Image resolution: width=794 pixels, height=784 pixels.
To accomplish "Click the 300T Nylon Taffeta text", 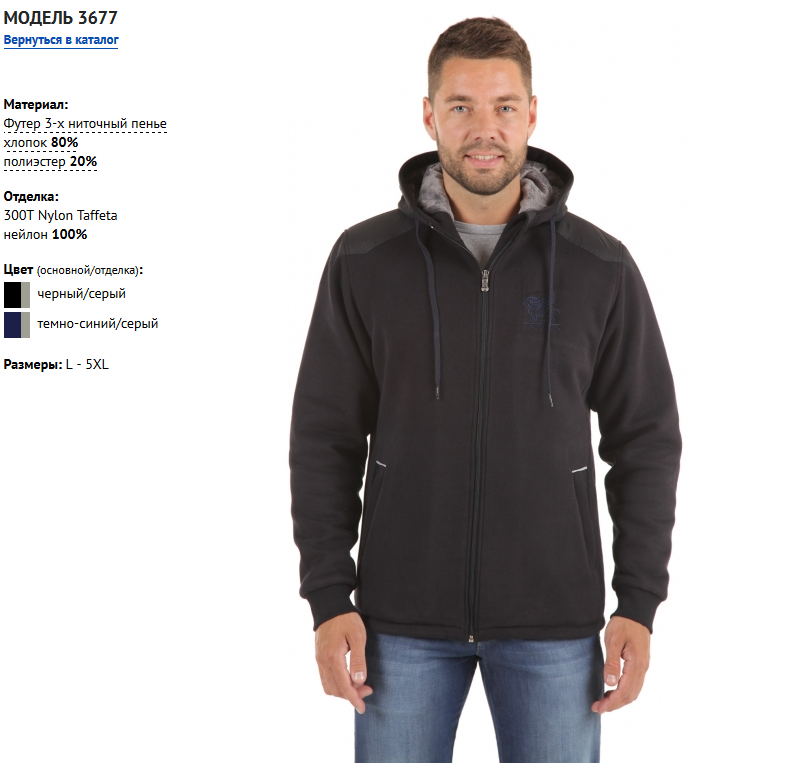I will pyautogui.click(x=60, y=216).
